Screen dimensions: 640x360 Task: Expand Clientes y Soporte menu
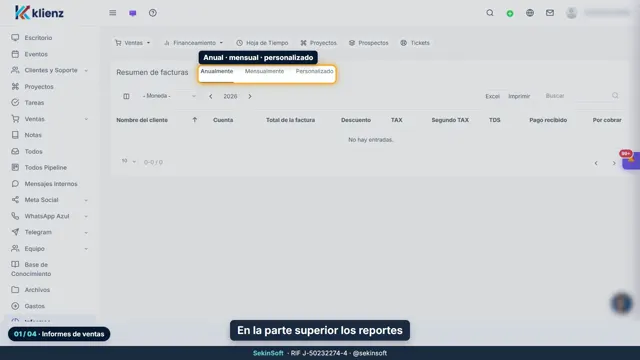click(50, 70)
